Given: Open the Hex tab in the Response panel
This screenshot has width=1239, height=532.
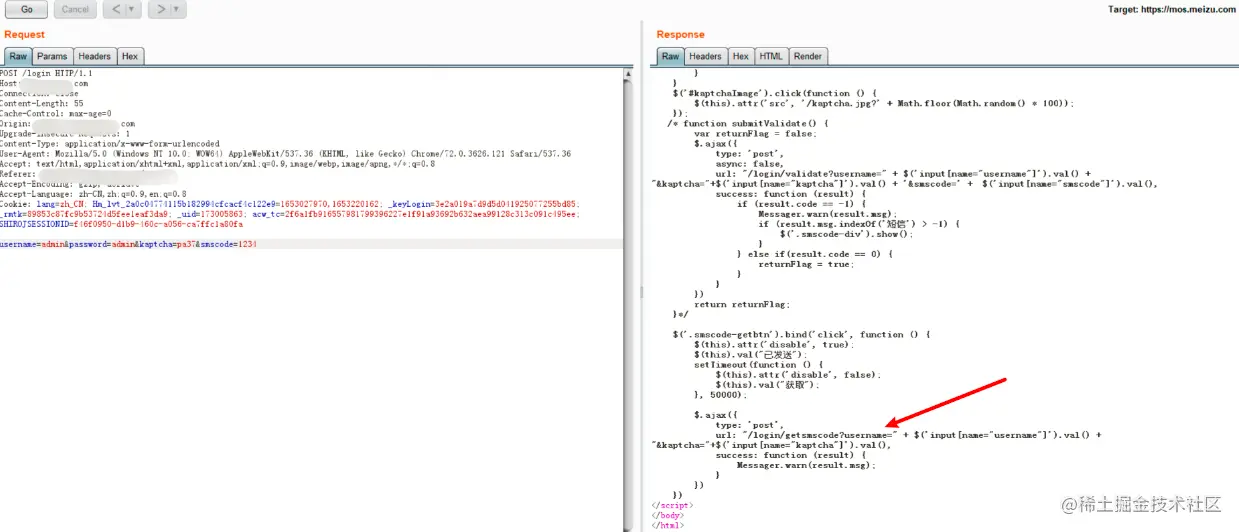Looking at the screenshot, I should point(740,57).
